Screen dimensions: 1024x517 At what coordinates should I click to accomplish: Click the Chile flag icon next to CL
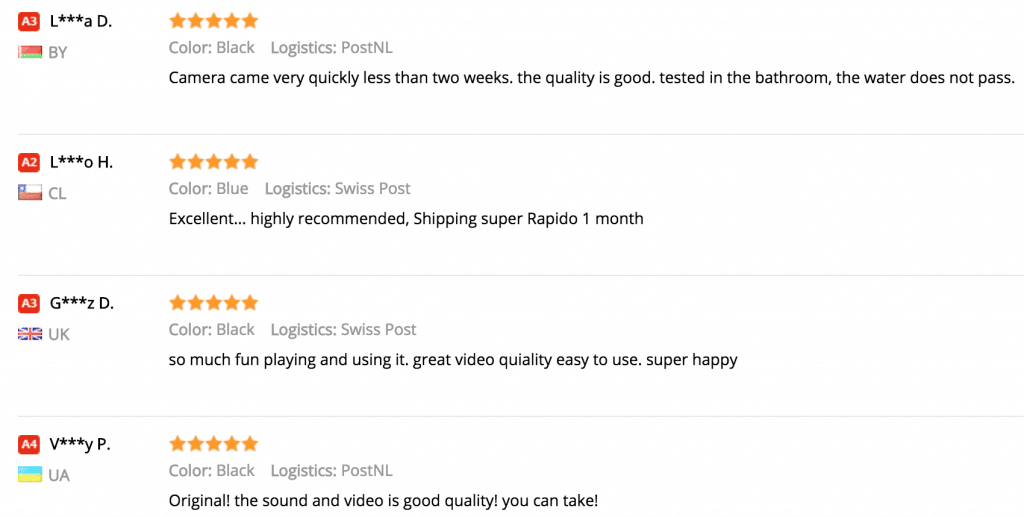point(30,193)
